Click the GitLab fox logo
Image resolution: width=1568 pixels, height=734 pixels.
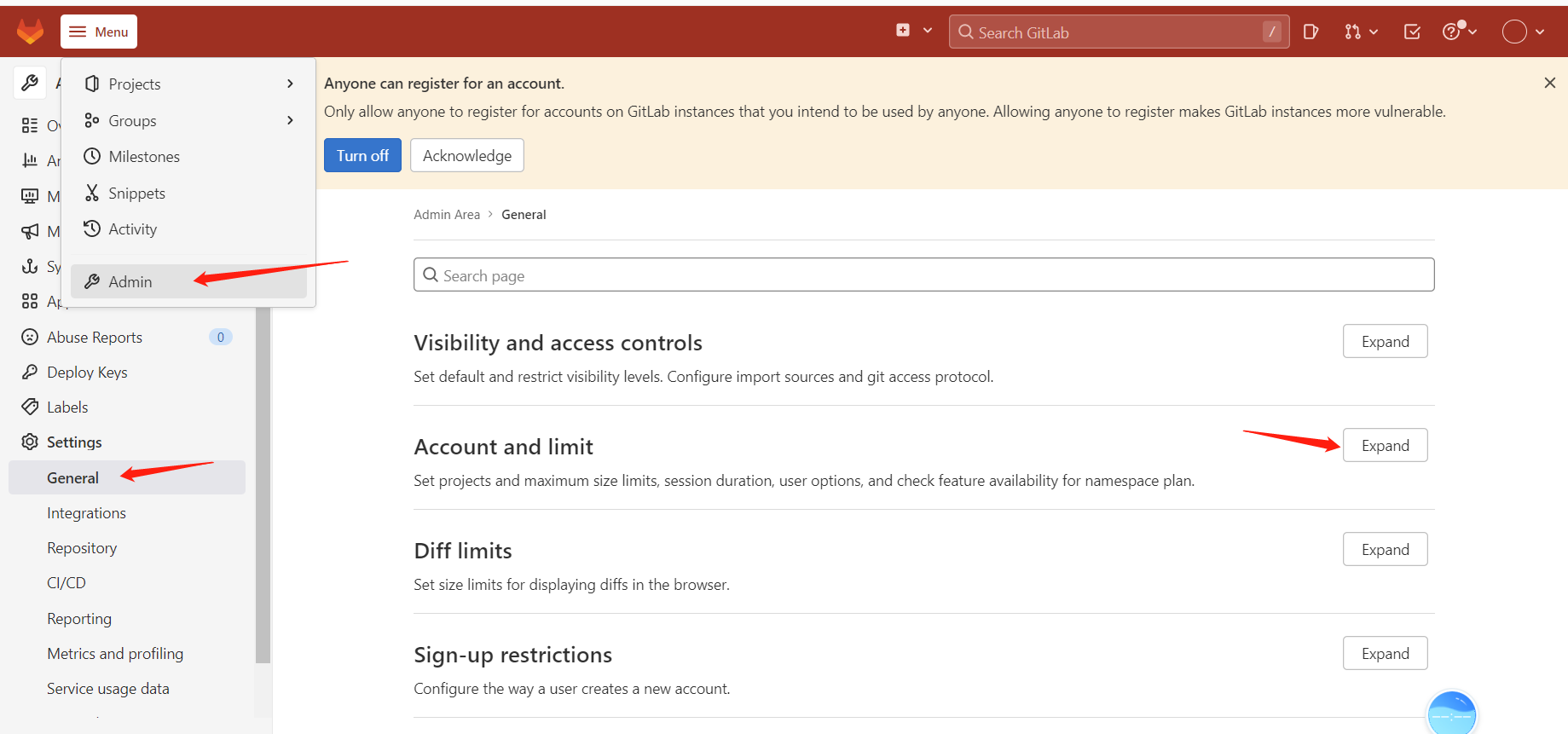[30, 32]
